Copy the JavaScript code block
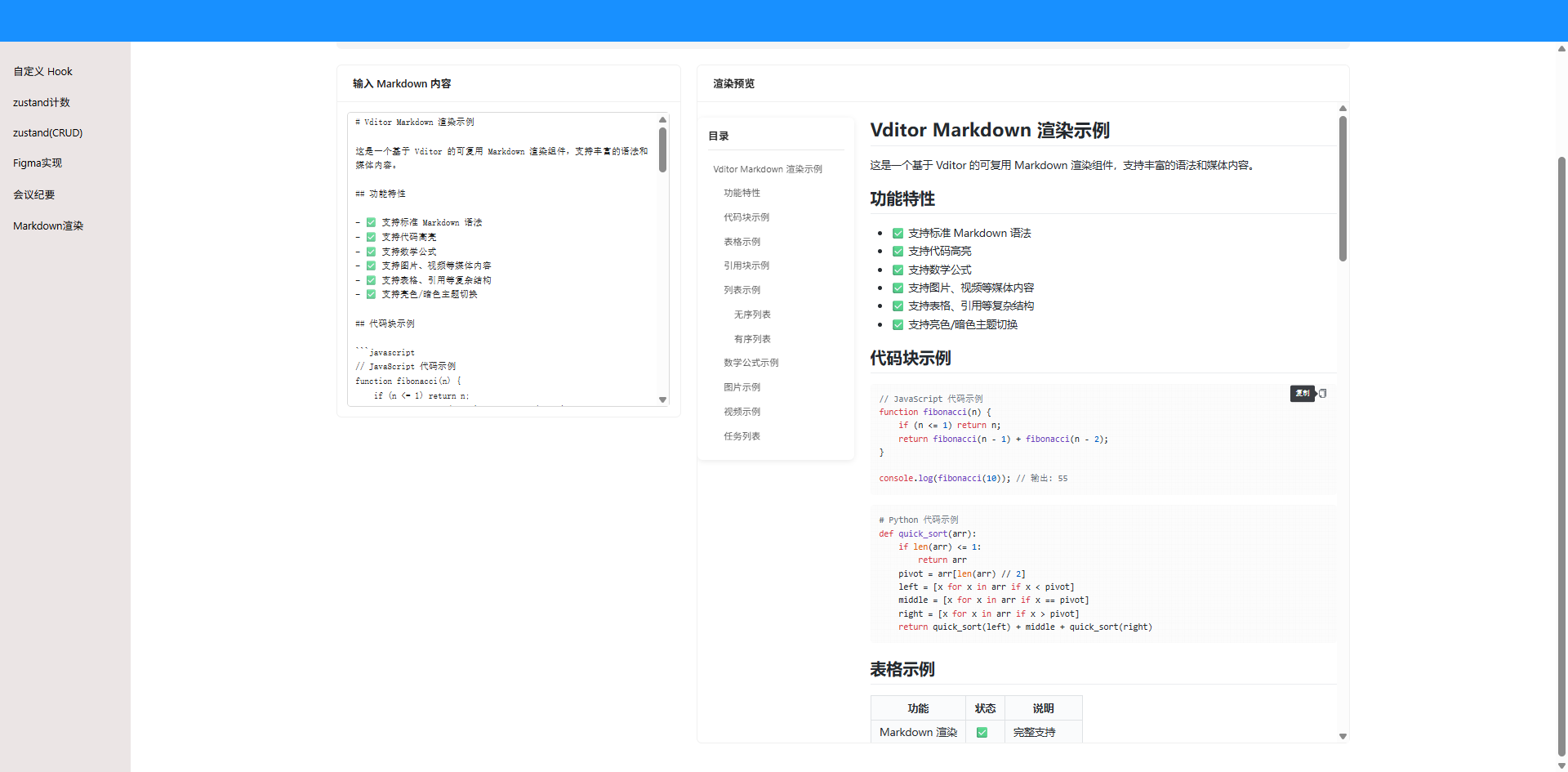 pos(1322,394)
